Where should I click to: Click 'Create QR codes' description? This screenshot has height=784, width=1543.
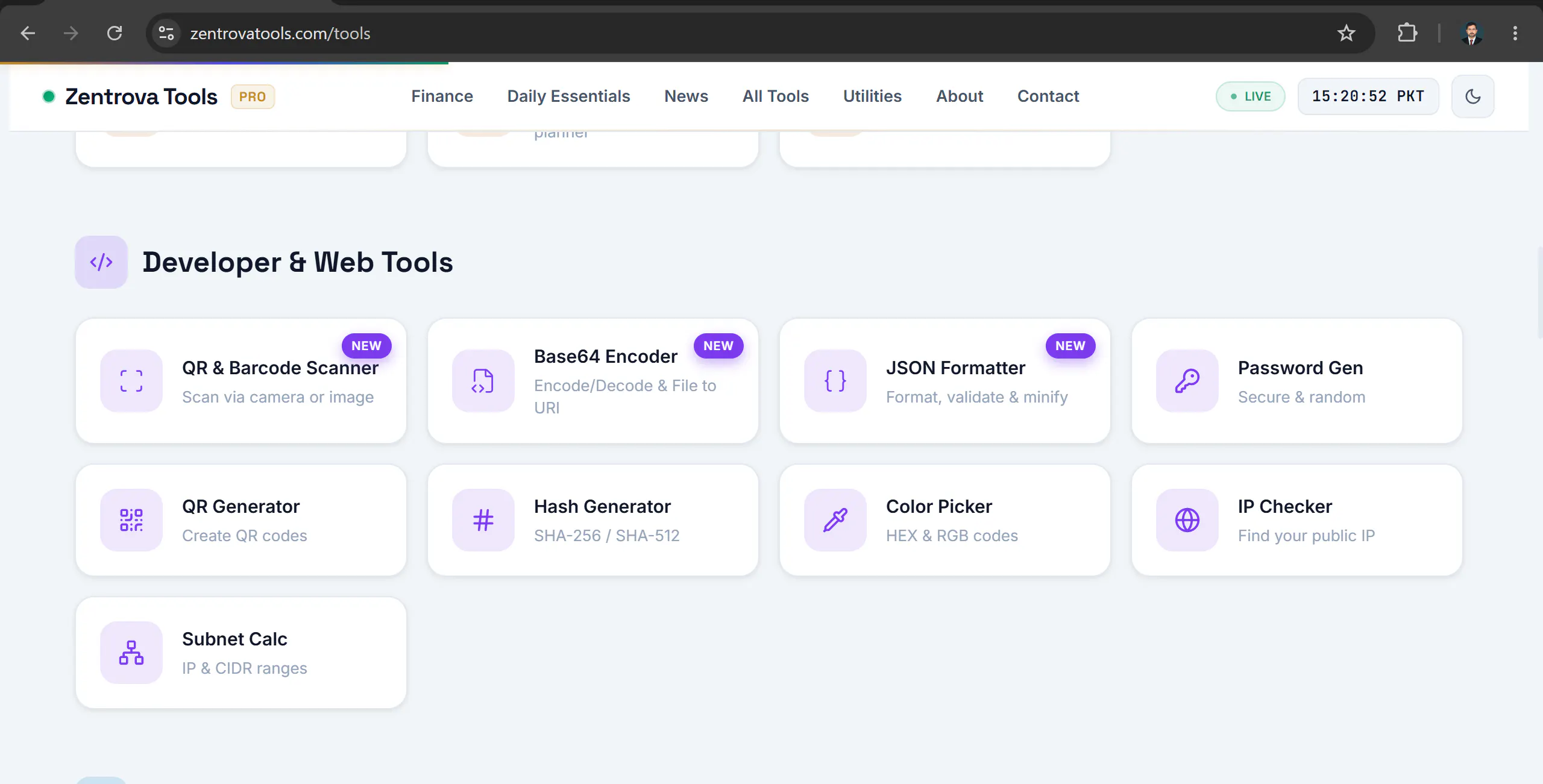point(244,536)
